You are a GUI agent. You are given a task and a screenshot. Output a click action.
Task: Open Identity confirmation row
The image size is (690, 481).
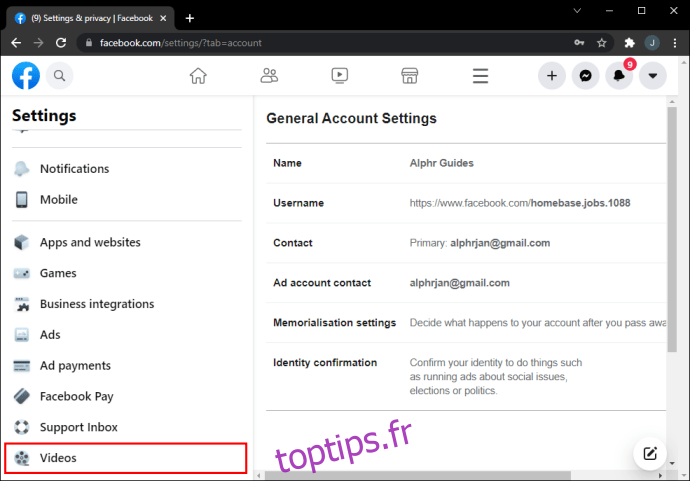pyautogui.click(x=466, y=377)
